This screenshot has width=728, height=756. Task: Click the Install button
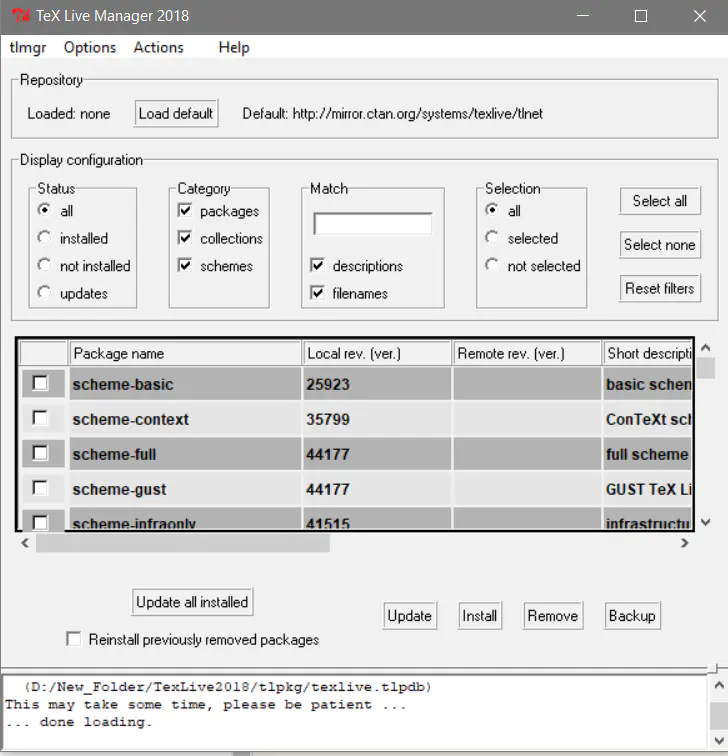tap(480, 616)
